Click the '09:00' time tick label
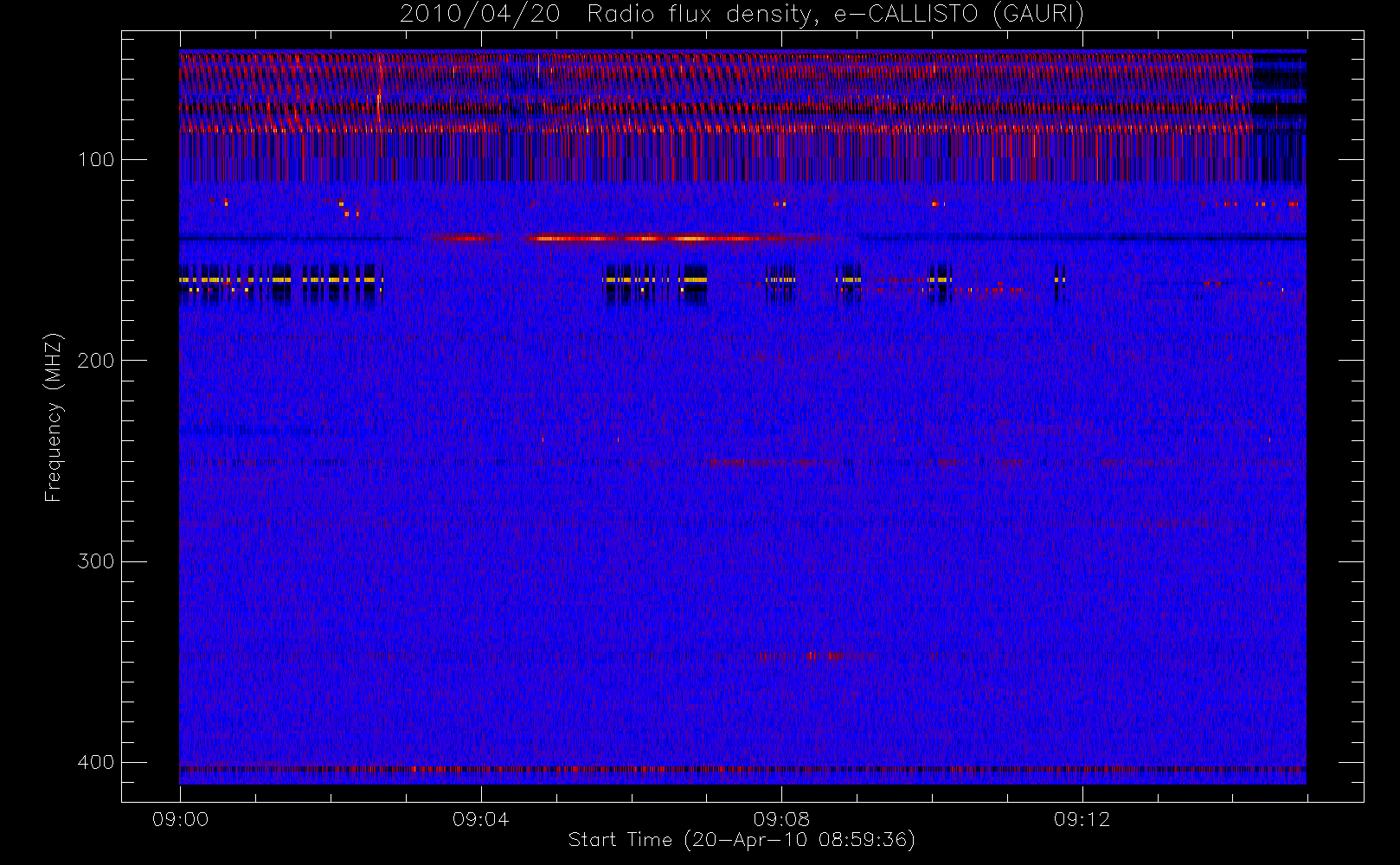The height and width of the screenshot is (865, 1400). [180, 819]
